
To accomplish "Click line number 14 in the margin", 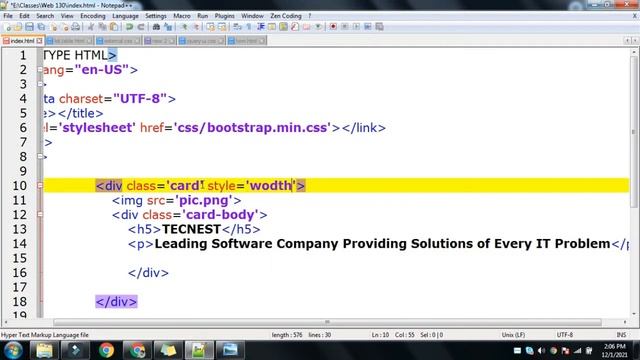I will tap(20, 244).
